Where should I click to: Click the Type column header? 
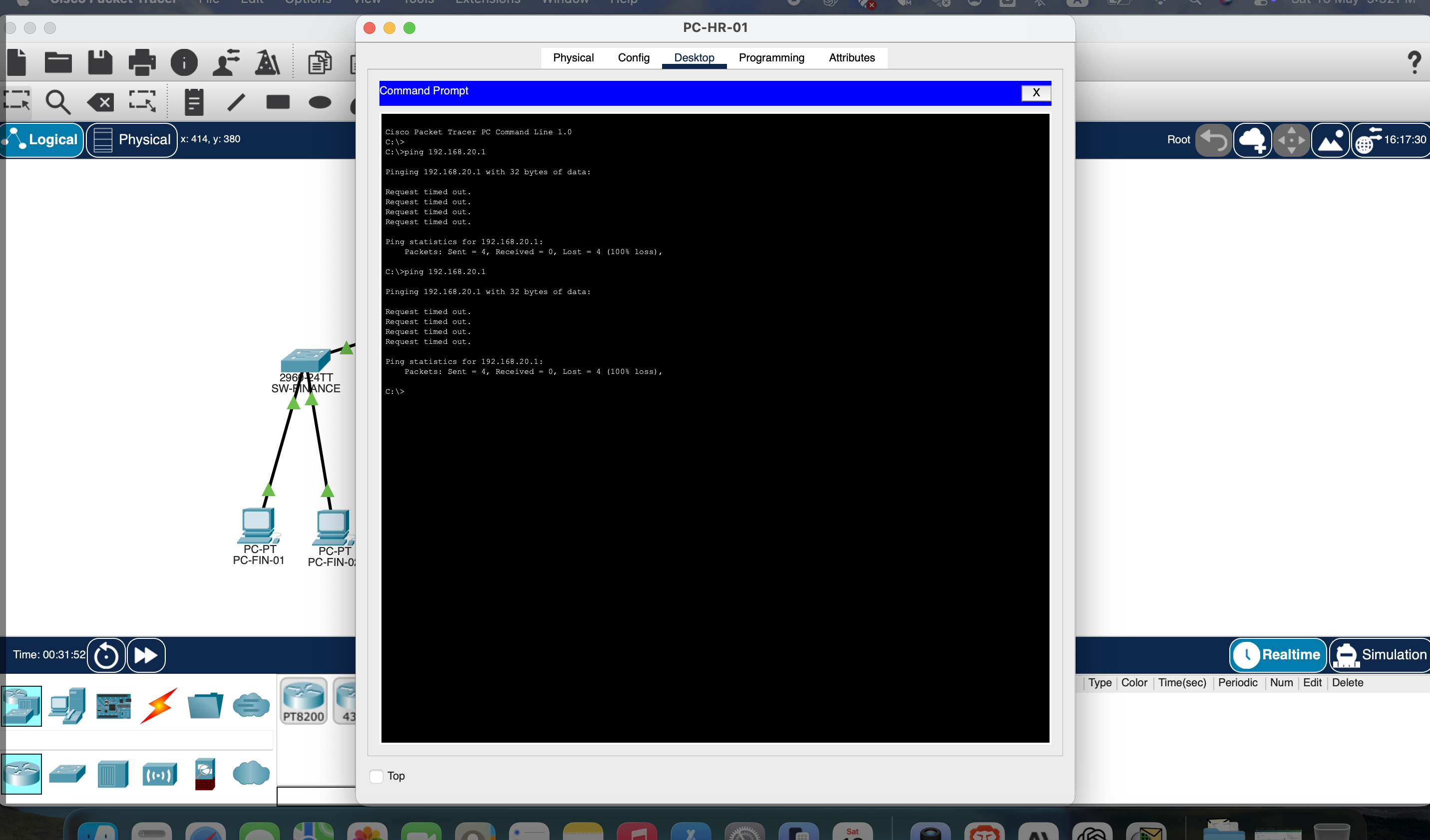(1100, 682)
